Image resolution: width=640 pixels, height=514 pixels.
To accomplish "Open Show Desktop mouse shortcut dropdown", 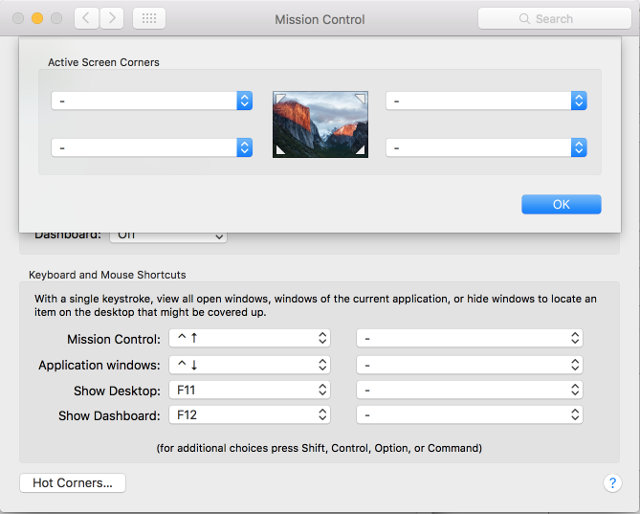I will point(470,390).
